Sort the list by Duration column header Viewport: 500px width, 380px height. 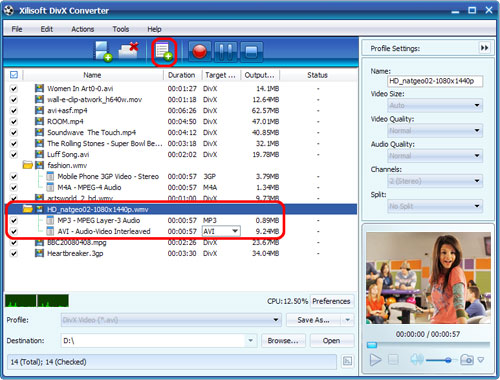point(182,75)
